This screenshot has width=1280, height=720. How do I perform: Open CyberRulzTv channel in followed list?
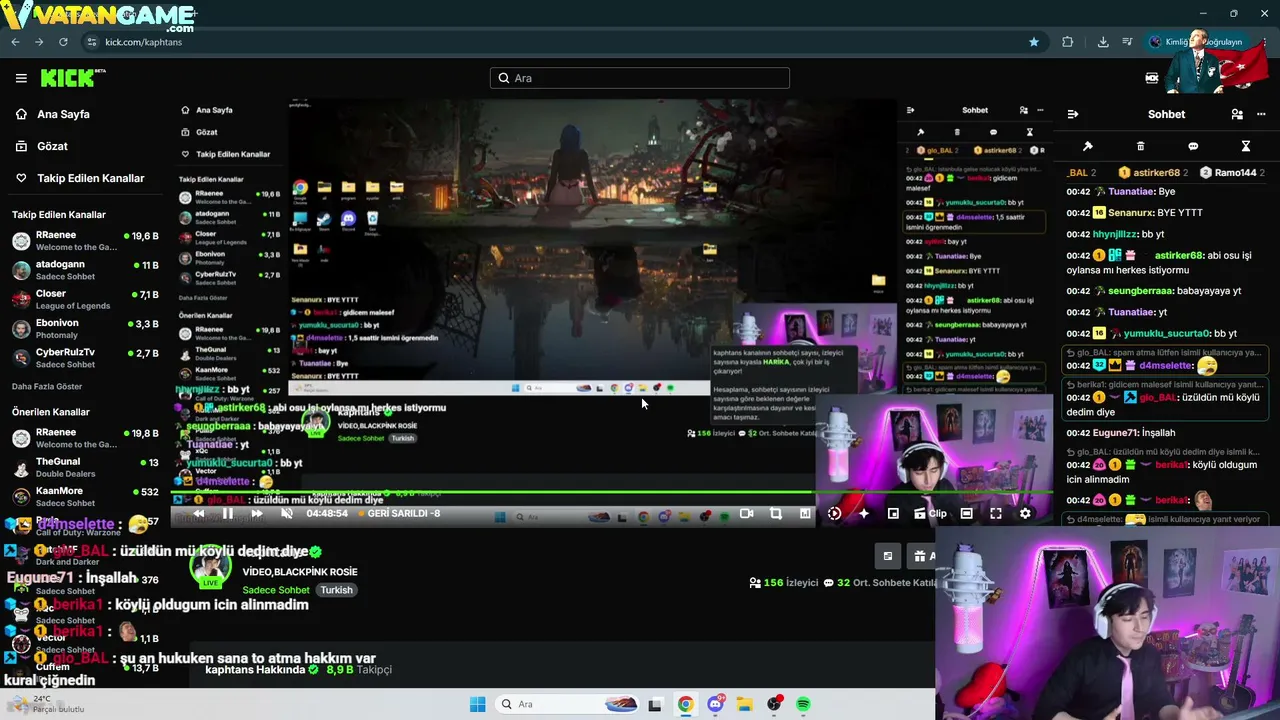point(85,358)
